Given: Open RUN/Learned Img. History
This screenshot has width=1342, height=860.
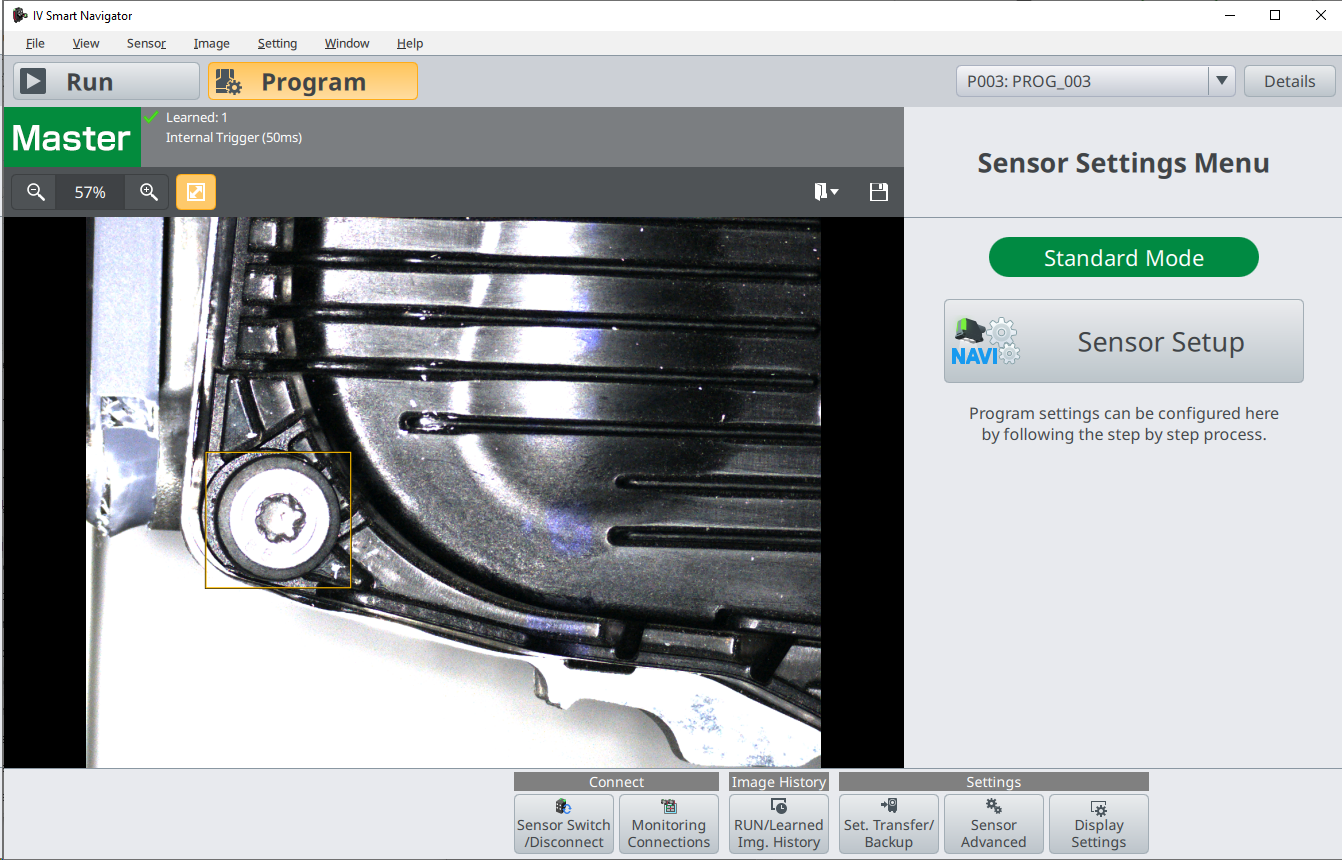Looking at the screenshot, I should [x=779, y=824].
